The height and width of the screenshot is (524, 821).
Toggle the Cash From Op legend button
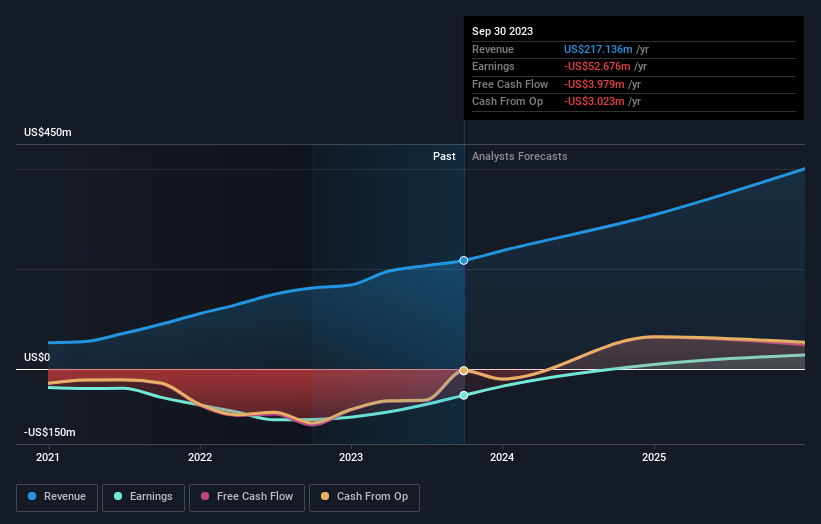[364, 497]
